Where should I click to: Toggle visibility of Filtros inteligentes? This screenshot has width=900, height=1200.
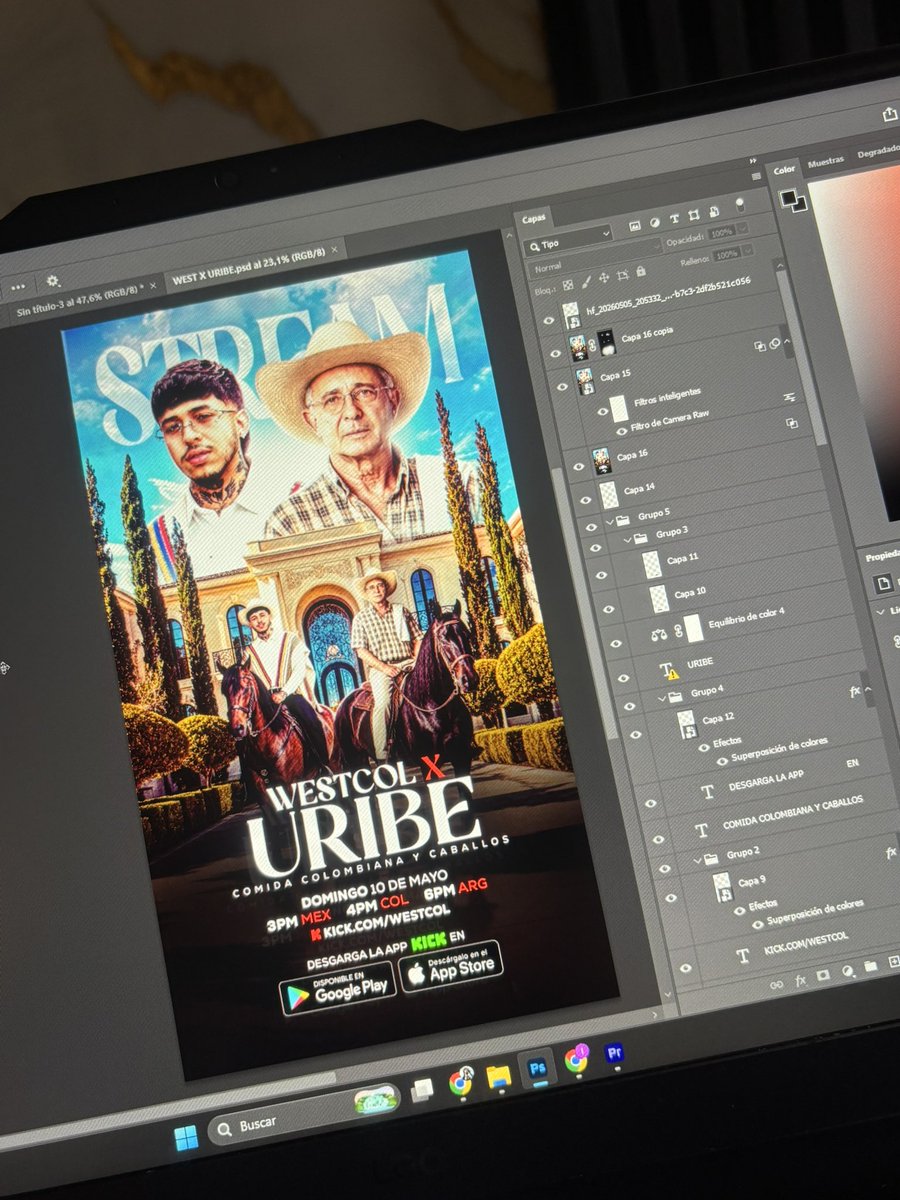tap(603, 411)
